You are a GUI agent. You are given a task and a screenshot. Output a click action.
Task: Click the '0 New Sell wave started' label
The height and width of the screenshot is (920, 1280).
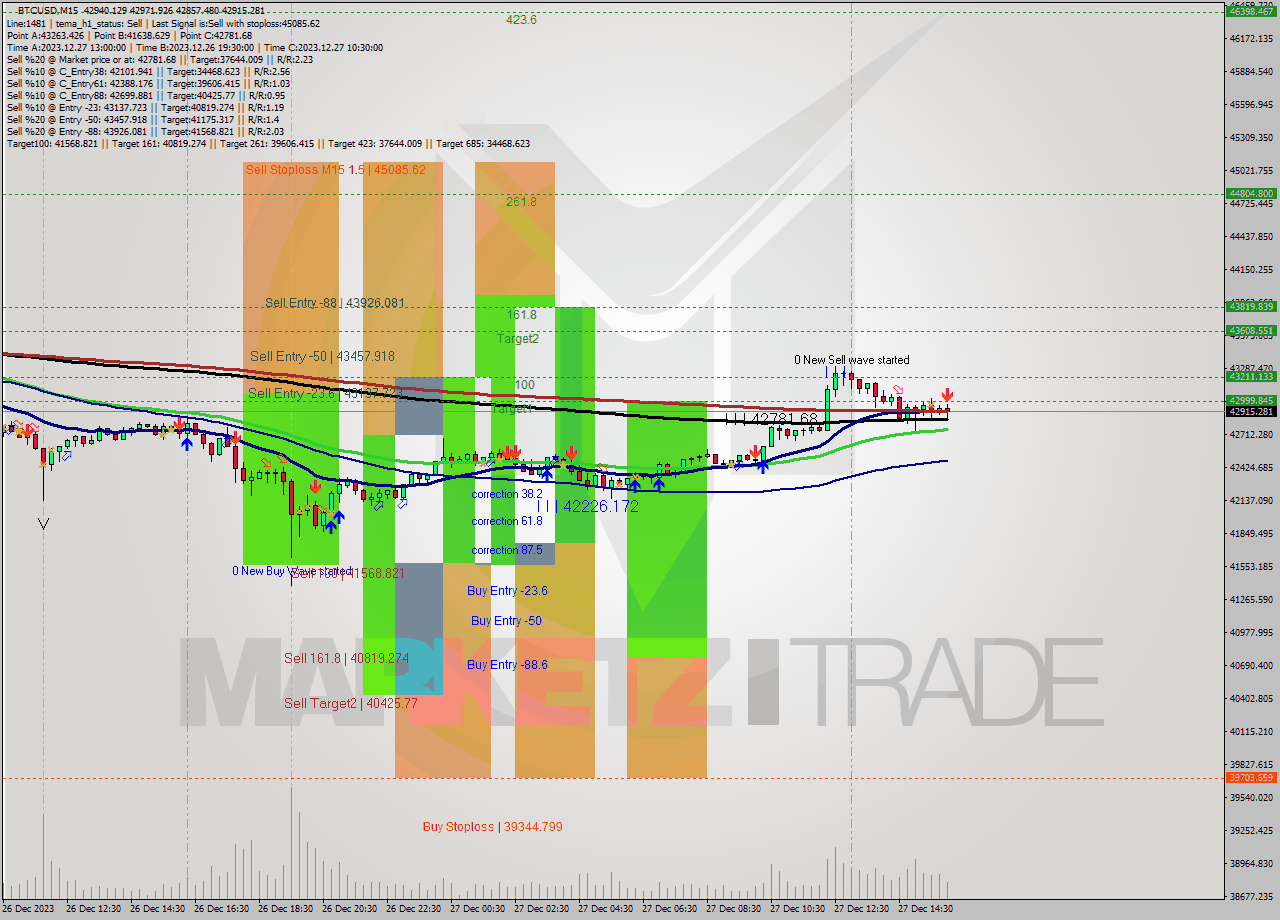pyautogui.click(x=852, y=360)
